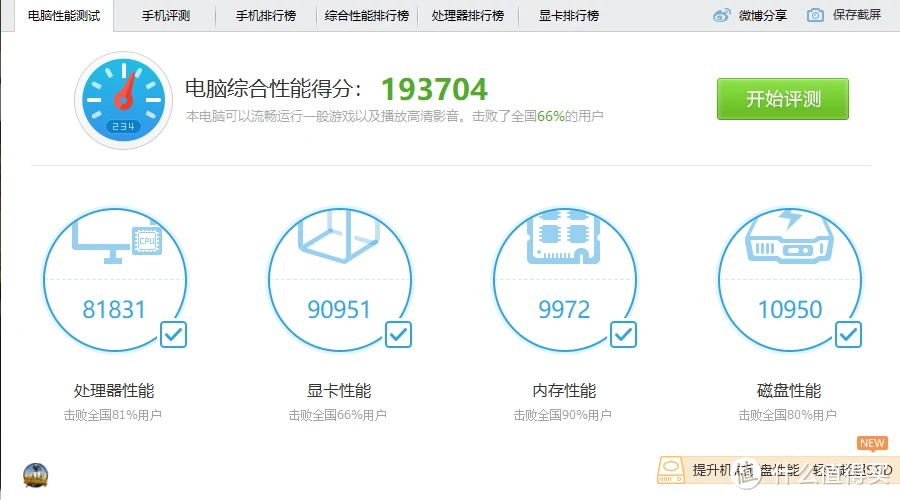Screen dimensions: 900x500
Task: Switch to the 手机评测 tab
Action: (x=166, y=15)
